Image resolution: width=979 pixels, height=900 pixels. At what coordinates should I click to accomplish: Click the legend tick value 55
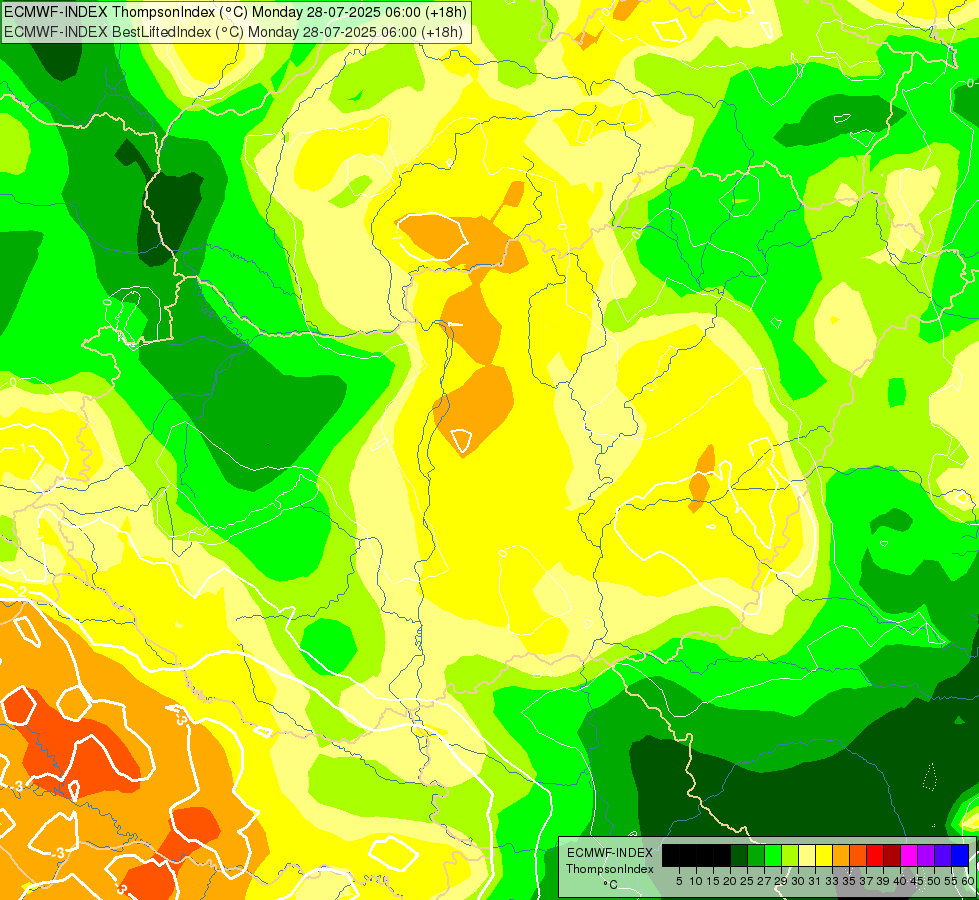pyautogui.click(x=952, y=881)
